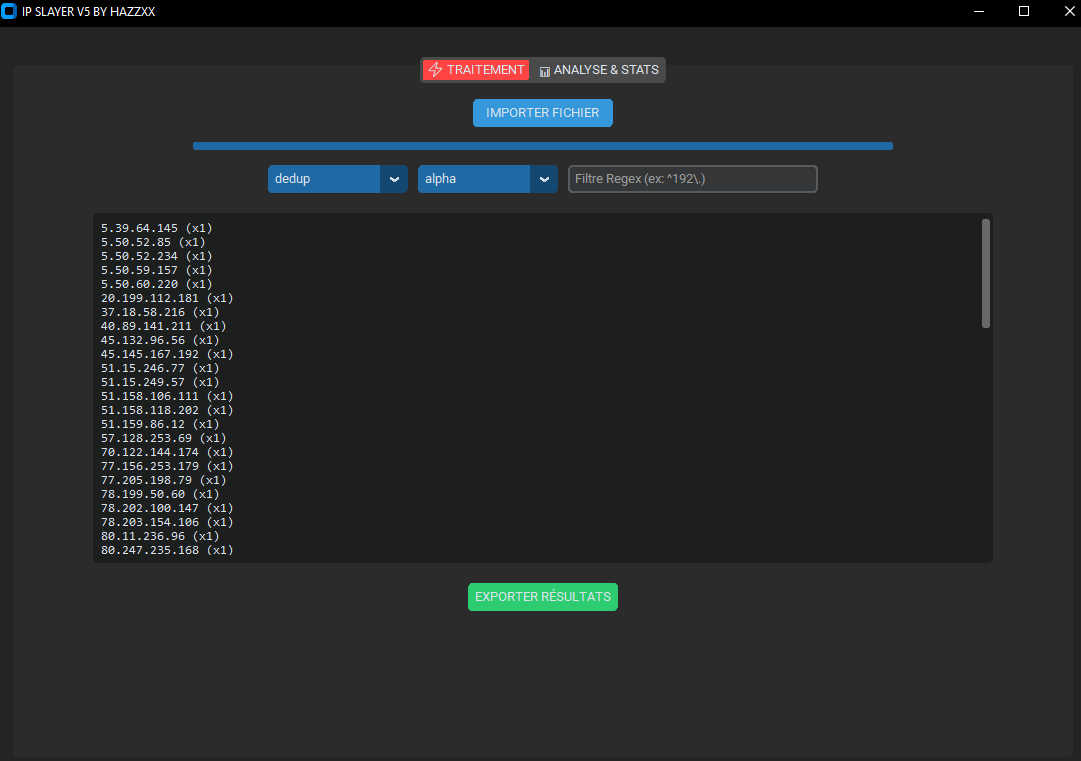Image resolution: width=1081 pixels, height=761 pixels.
Task: Click the IMPORTER FICHIER button
Action: pyautogui.click(x=543, y=112)
